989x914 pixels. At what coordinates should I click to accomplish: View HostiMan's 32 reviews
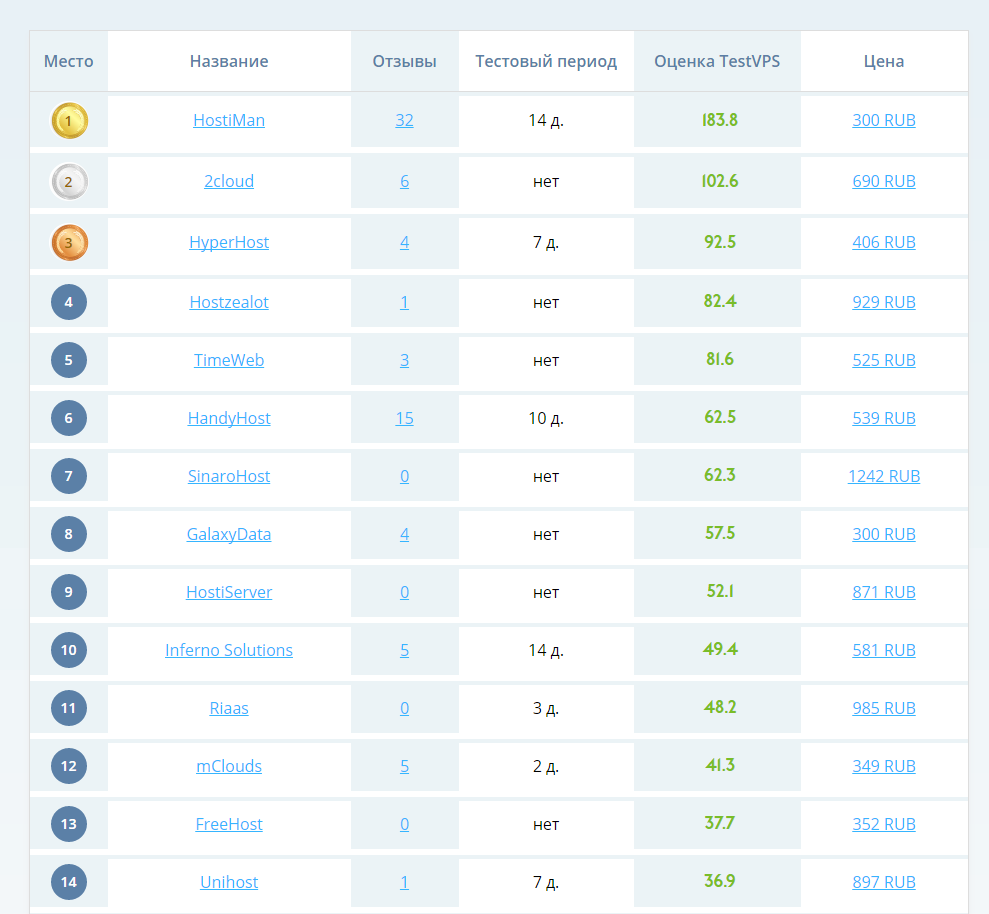(404, 120)
